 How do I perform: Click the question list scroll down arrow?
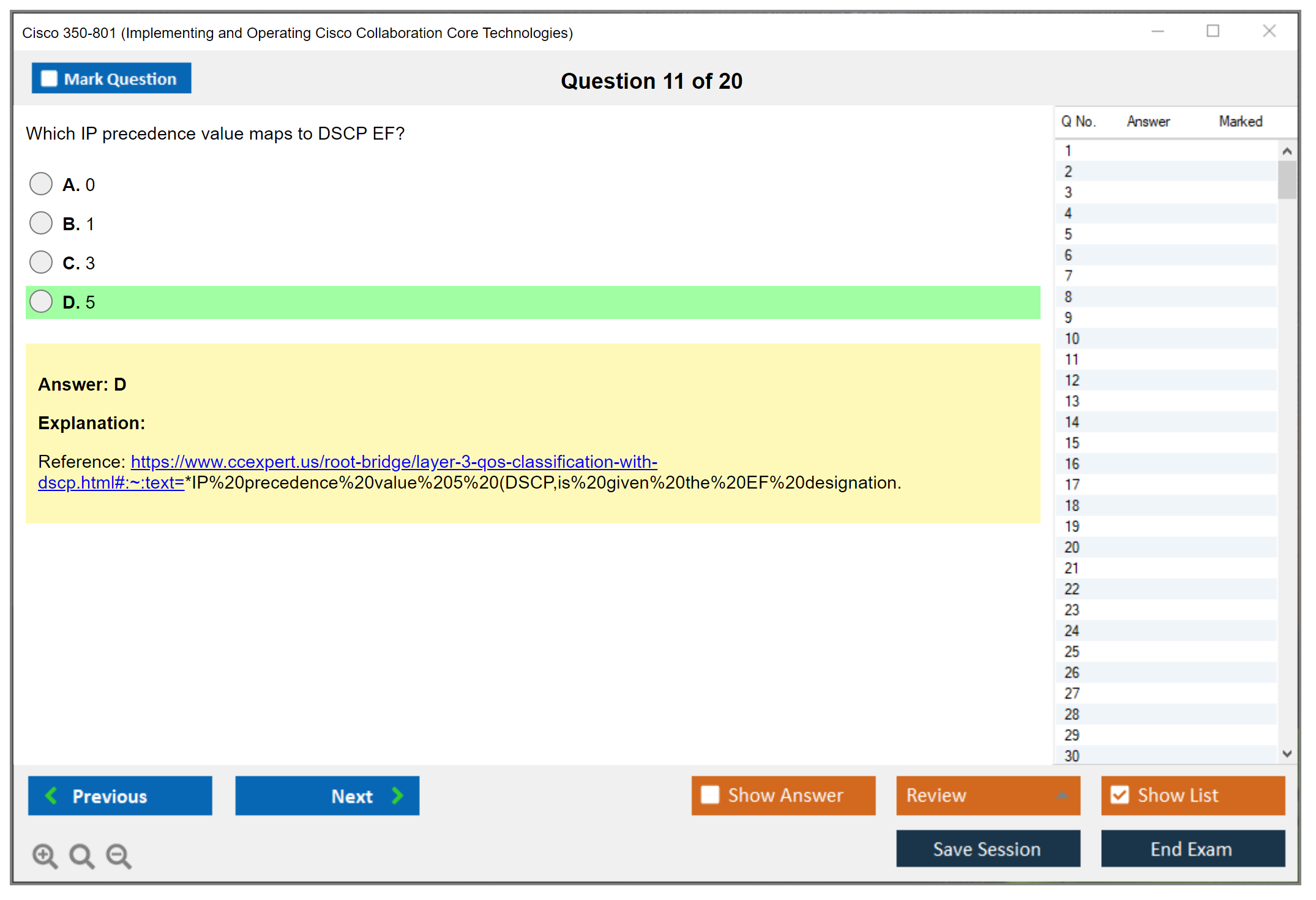pyautogui.click(x=1287, y=754)
